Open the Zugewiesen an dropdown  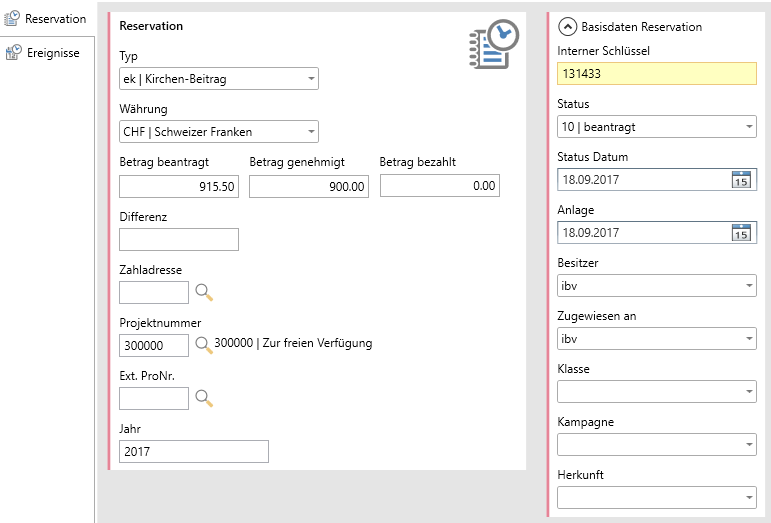click(x=749, y=339)
